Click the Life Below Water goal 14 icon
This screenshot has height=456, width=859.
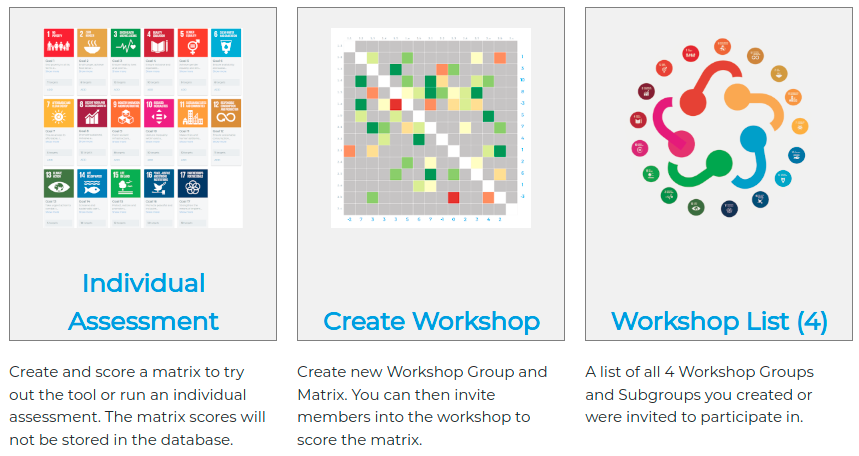click(93, 184)
